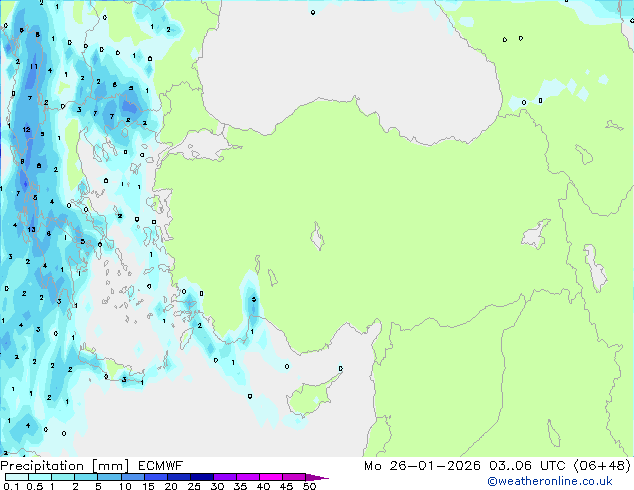The width and height of the screenshot is (634, 490).
Task: Click the (06+48) forecast run label
Action: tap(602, 466)
